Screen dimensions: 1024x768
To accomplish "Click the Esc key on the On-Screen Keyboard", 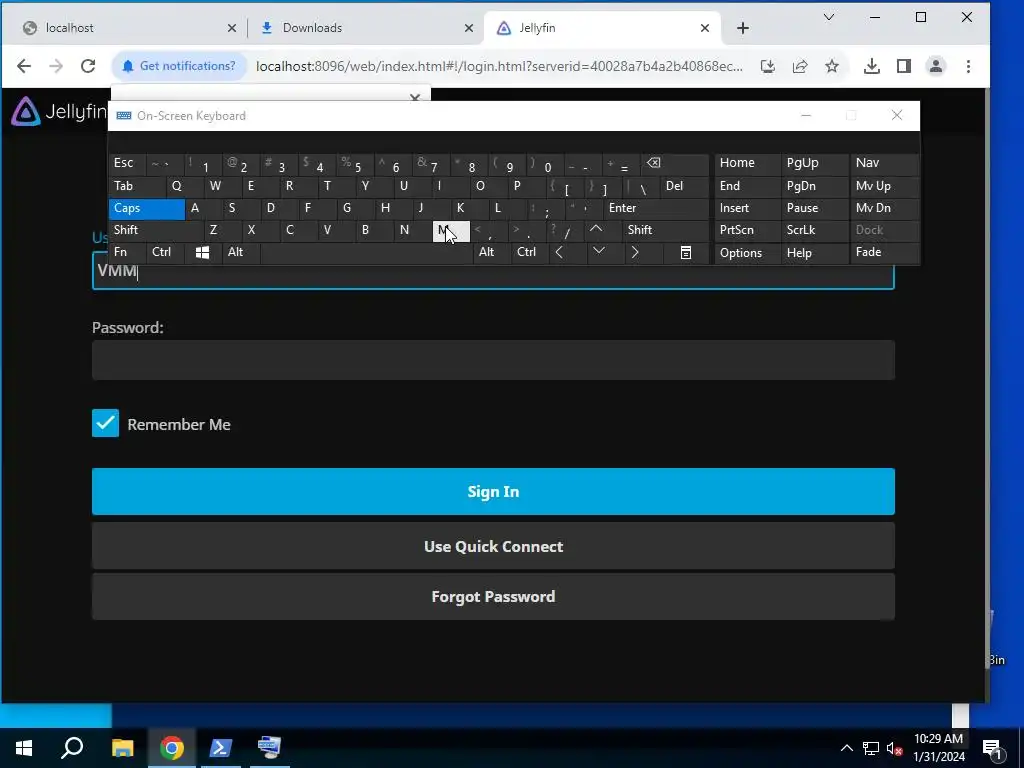I will pos(127,163).
